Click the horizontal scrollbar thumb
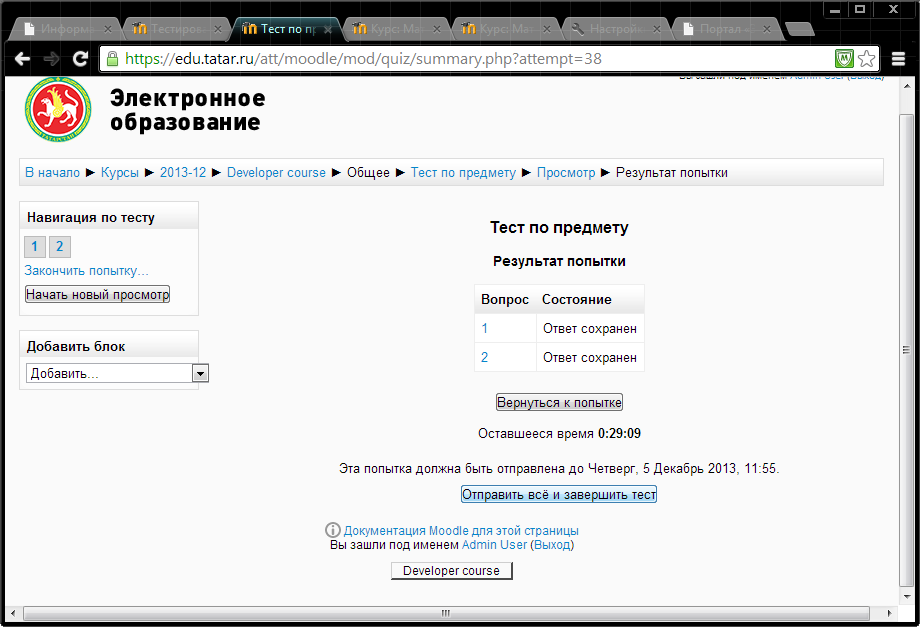Viewport: 920px width, 627px height. point(446,614)
